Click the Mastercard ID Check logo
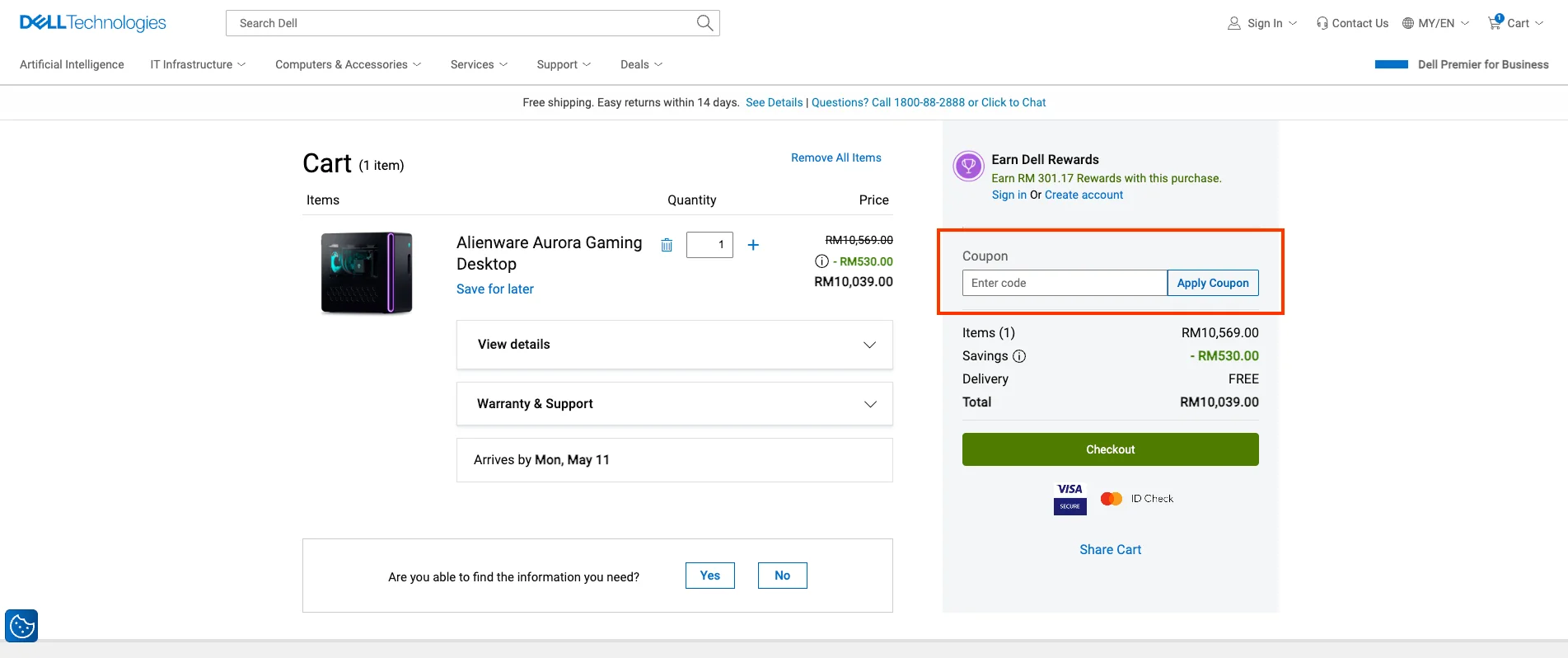1568x658 pixels. 1137,499
